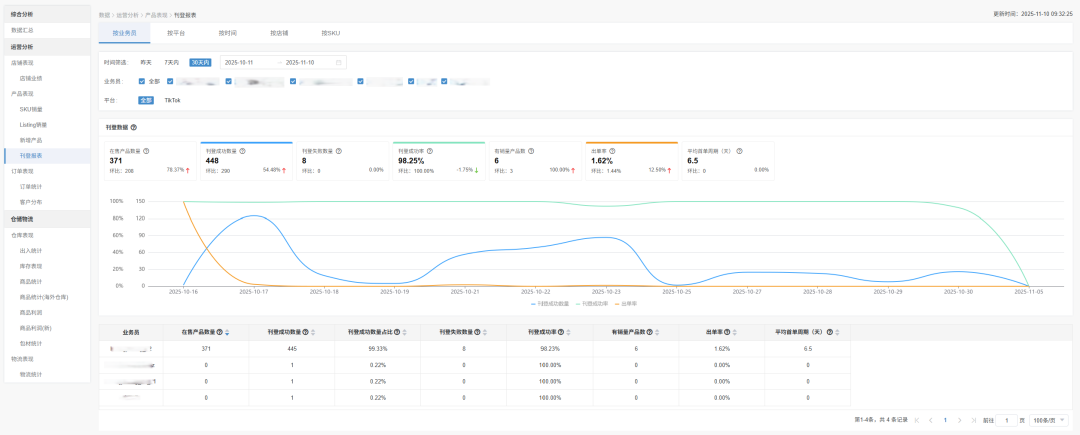Click info icon next to 在售产品数量 card
Image resolution: width=1080 pixels, height=435 pixels.
146,151
